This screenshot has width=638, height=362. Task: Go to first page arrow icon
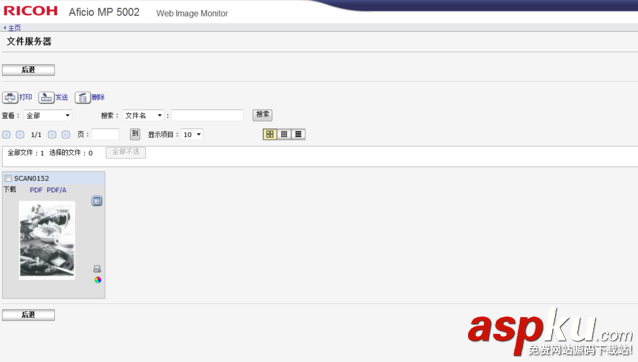point(7,135)
